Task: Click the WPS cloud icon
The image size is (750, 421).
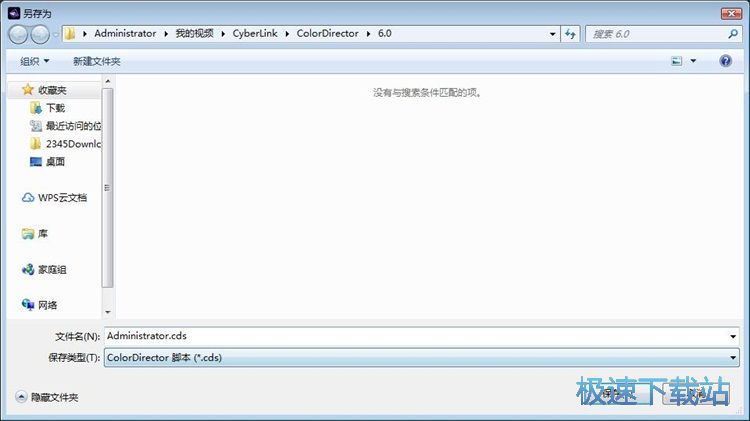Action: (28, 198)
